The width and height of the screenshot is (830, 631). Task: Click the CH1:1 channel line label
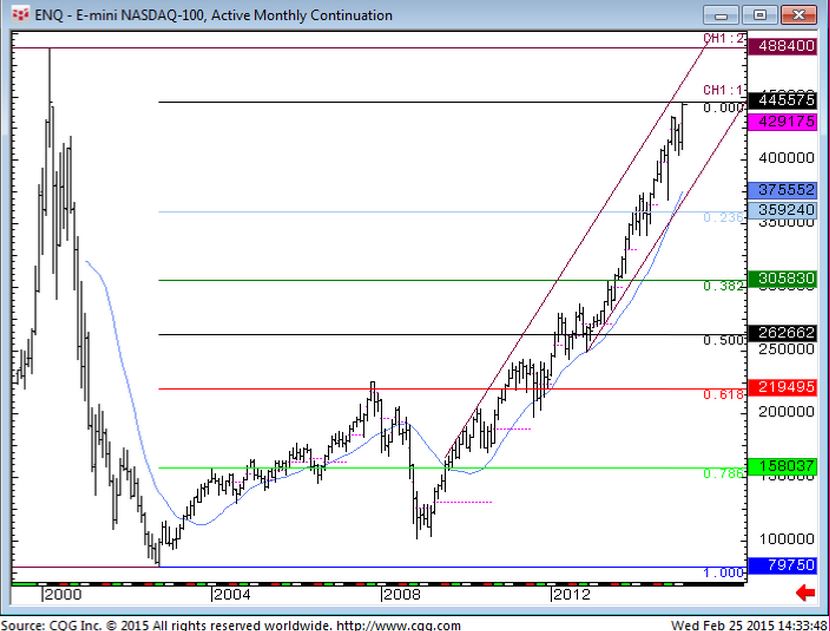click(x=724, y=90)
